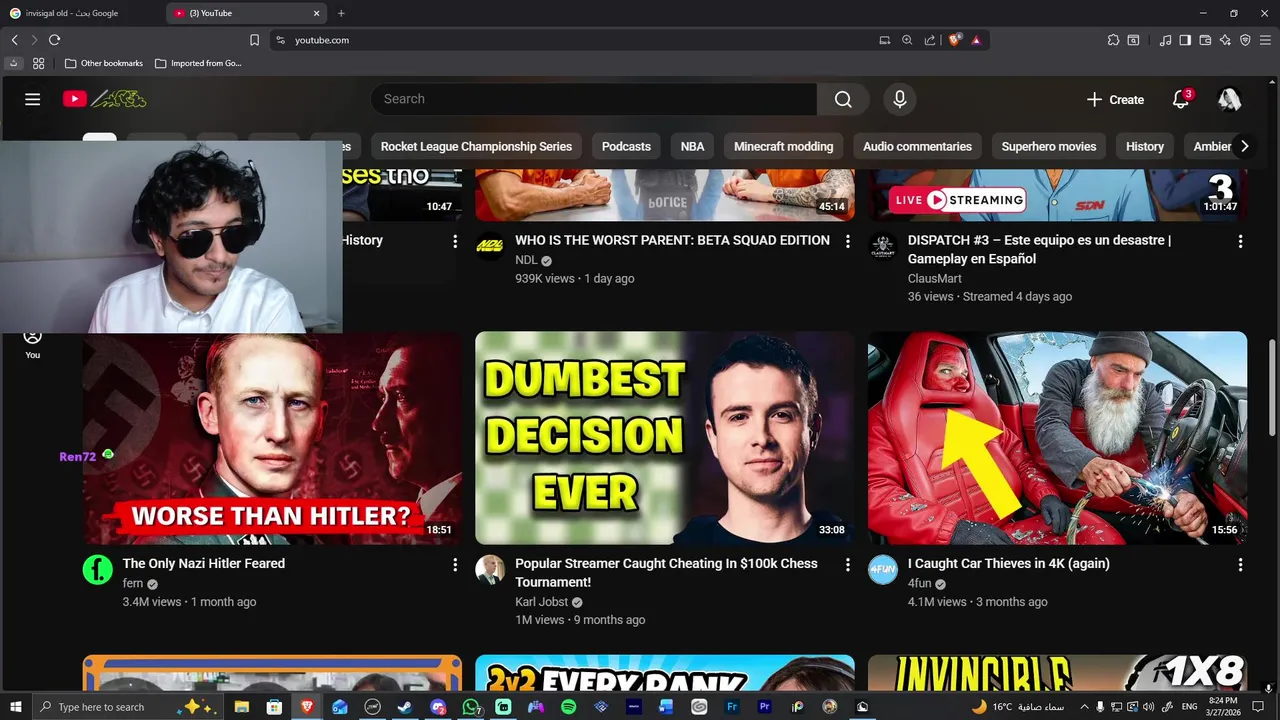Click the YouTube search input field
This screenshot has width=1280, height=720.
594,99
